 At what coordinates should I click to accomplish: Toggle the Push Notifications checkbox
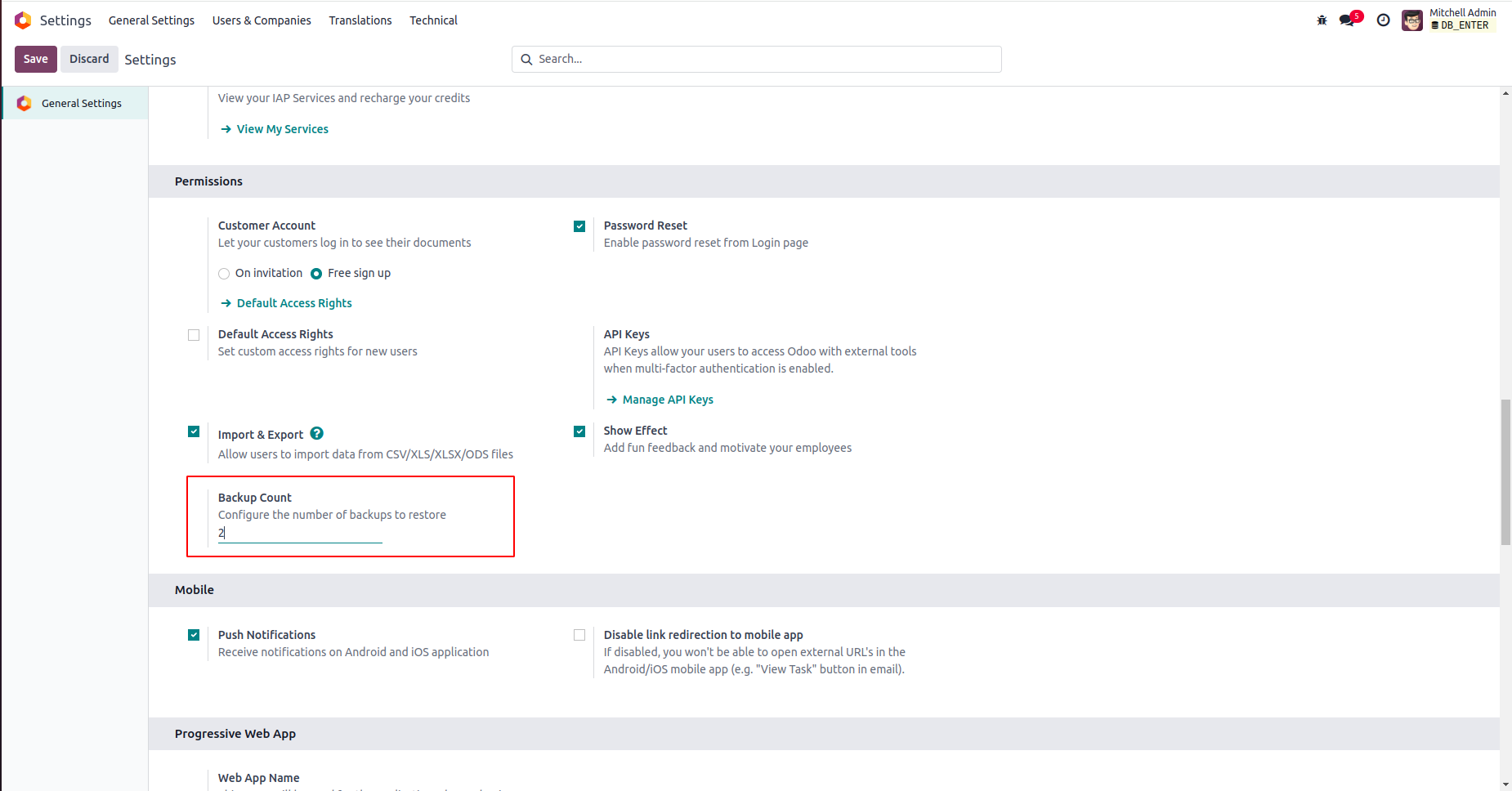click(194, 635)
